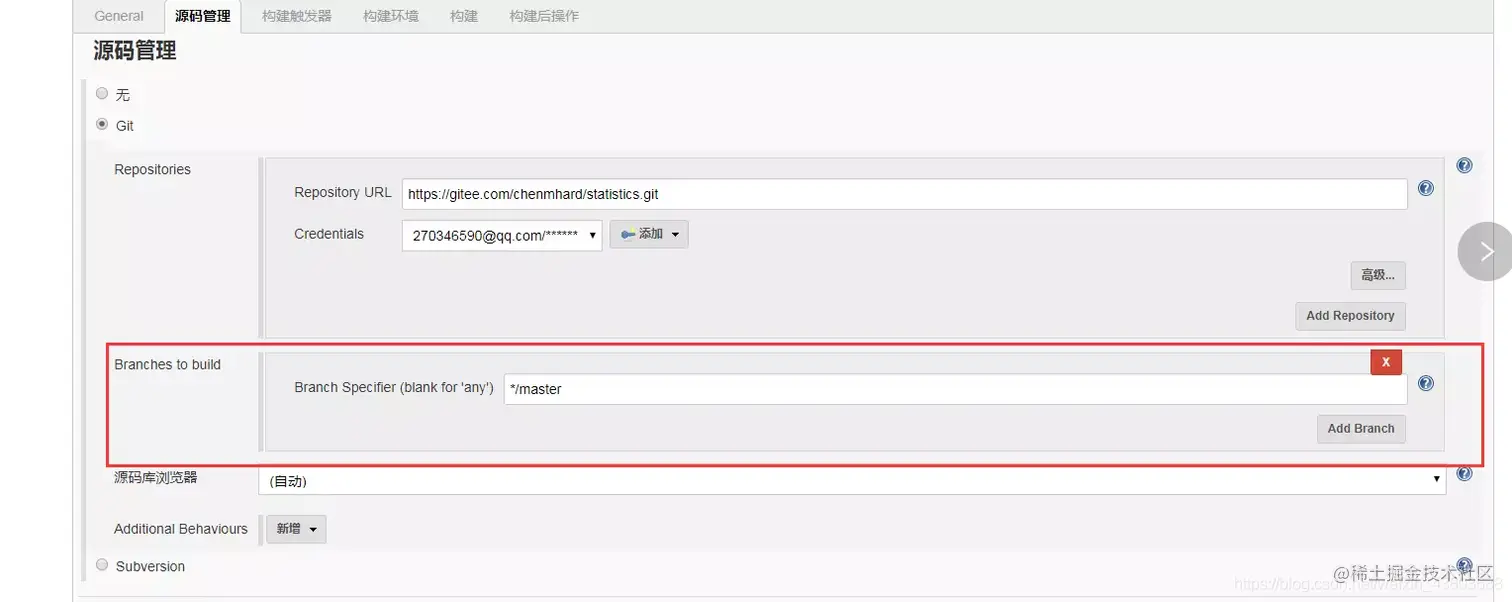Click help icon in Subversion row
This screenshot has height=602, width=1512.
tap(1464, 565)
